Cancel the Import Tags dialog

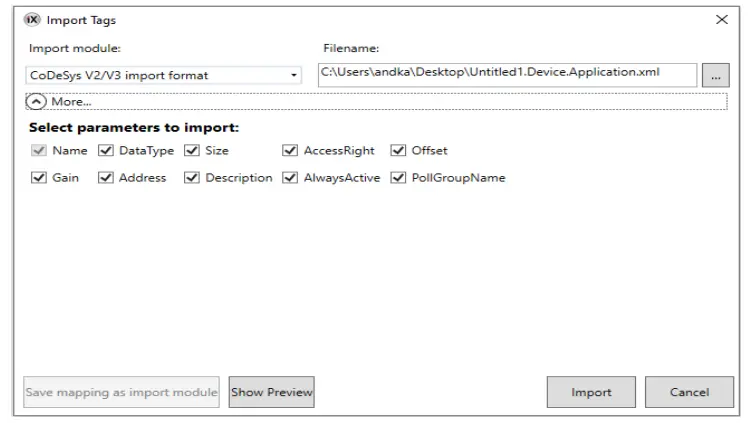coord(689,392)
